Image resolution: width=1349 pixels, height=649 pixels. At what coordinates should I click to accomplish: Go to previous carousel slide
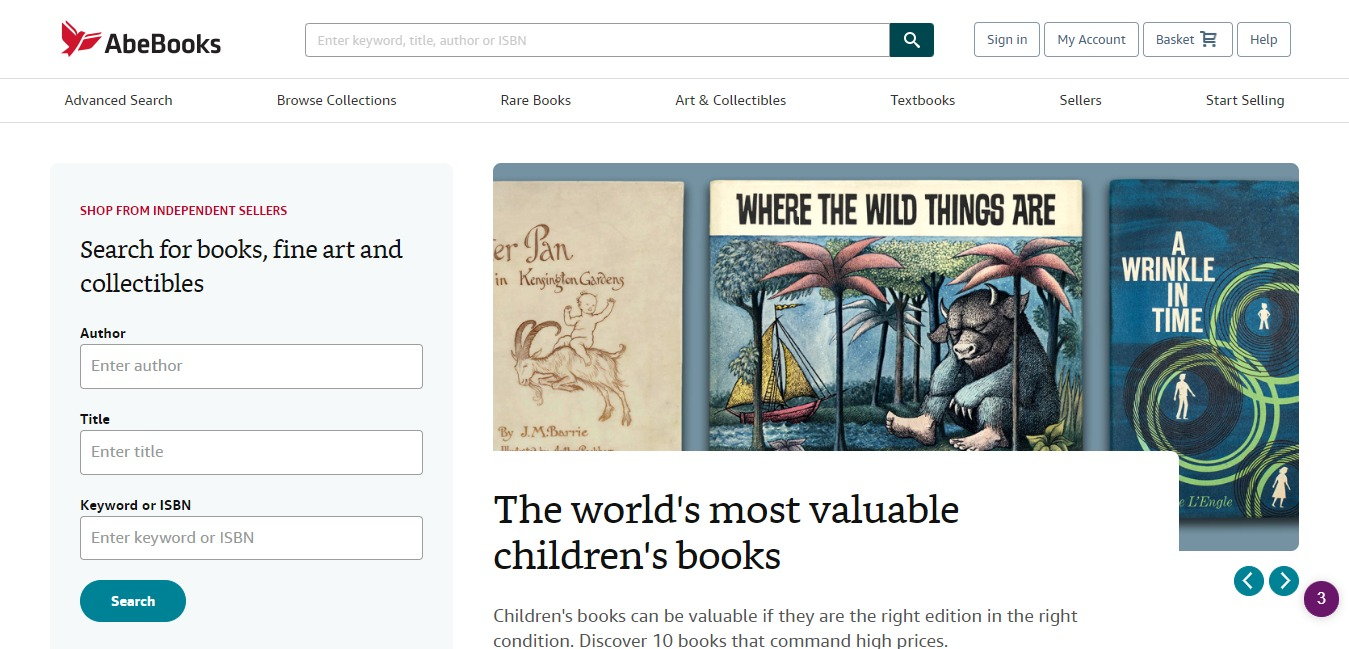click(1248, 580)
